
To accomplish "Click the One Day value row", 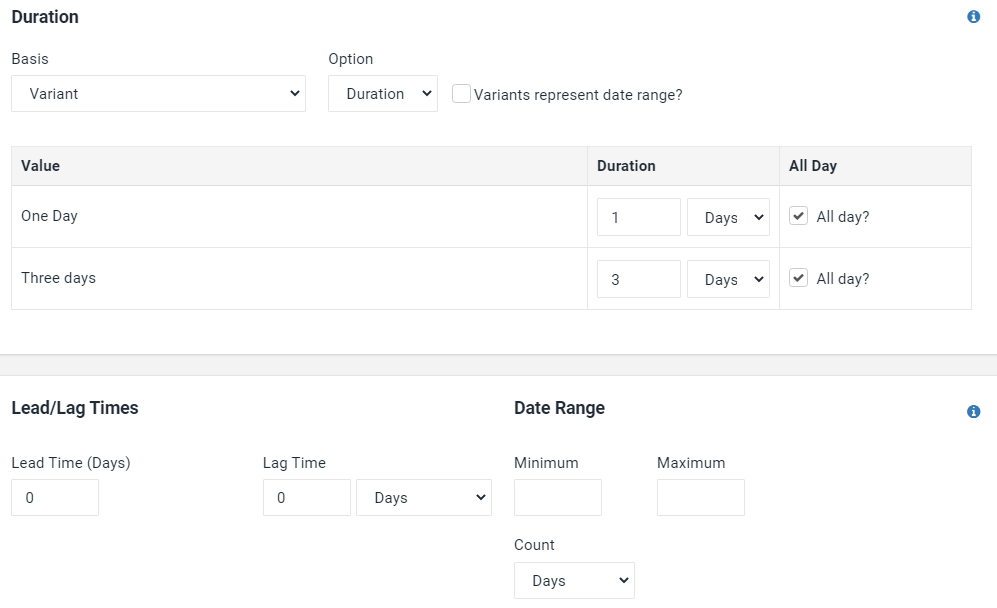I will click(x=491, y=217).
